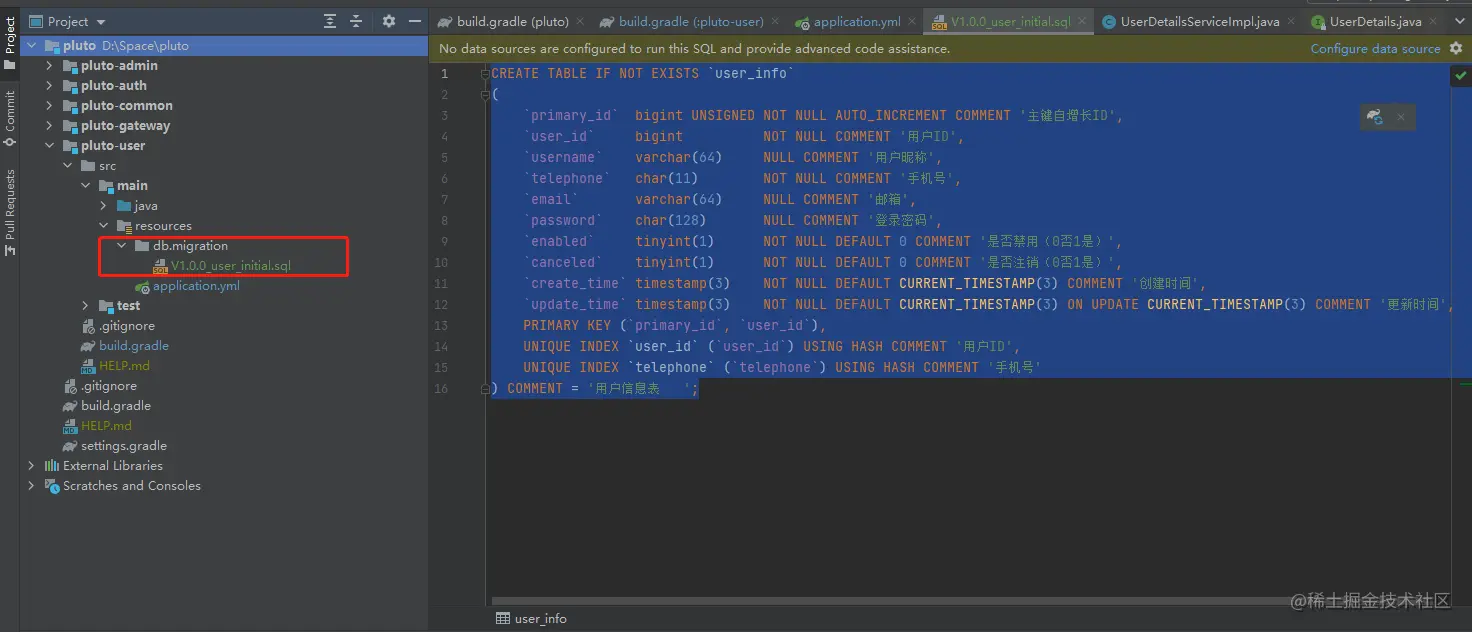Screen dimensions: 1472x632
Task: Collapse the pluto root project node
Action: [x=31, y=45]
